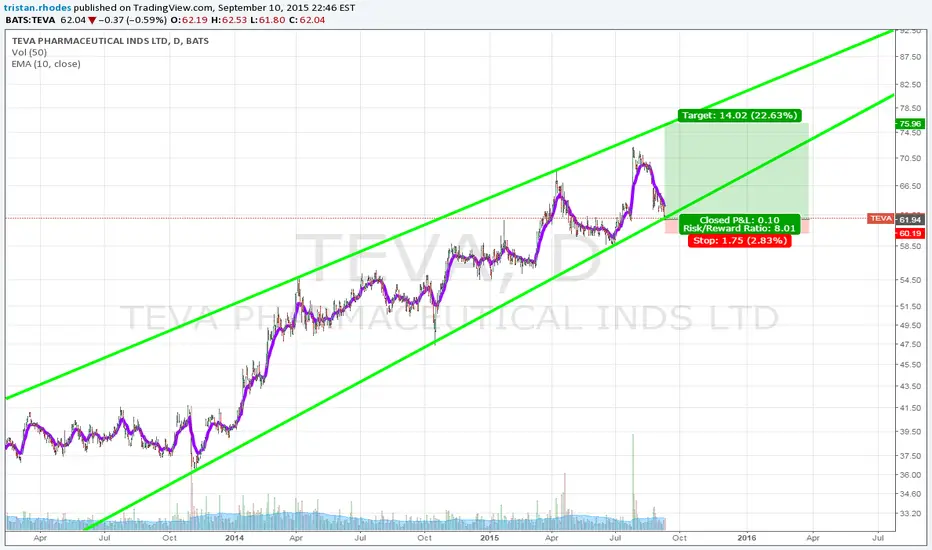
Task: Click the 75.96 green price tag
Action: pos(910,124)
